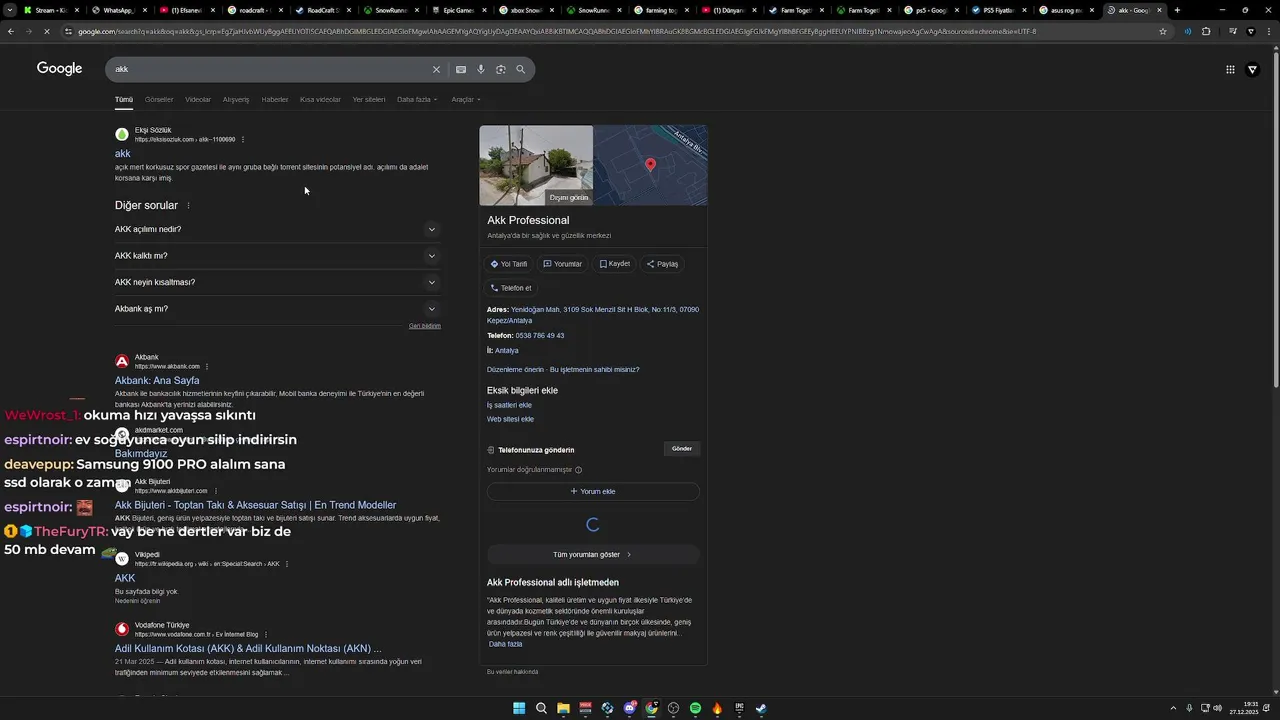Open a new browser tab
This screenshot has width=1280, height=720.
tap(1177, 10)
